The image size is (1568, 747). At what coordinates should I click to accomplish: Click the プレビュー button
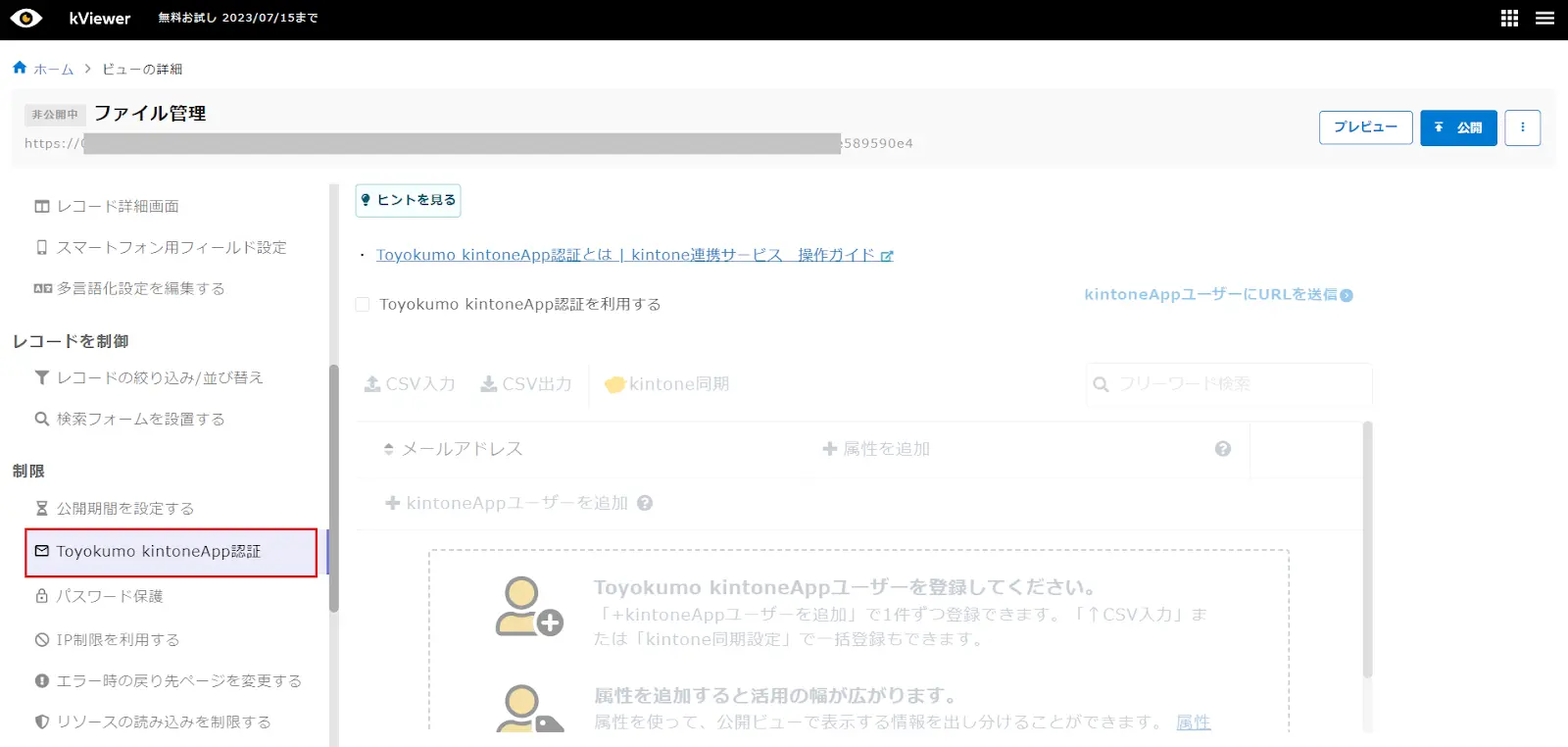(x=1365, y=127)
